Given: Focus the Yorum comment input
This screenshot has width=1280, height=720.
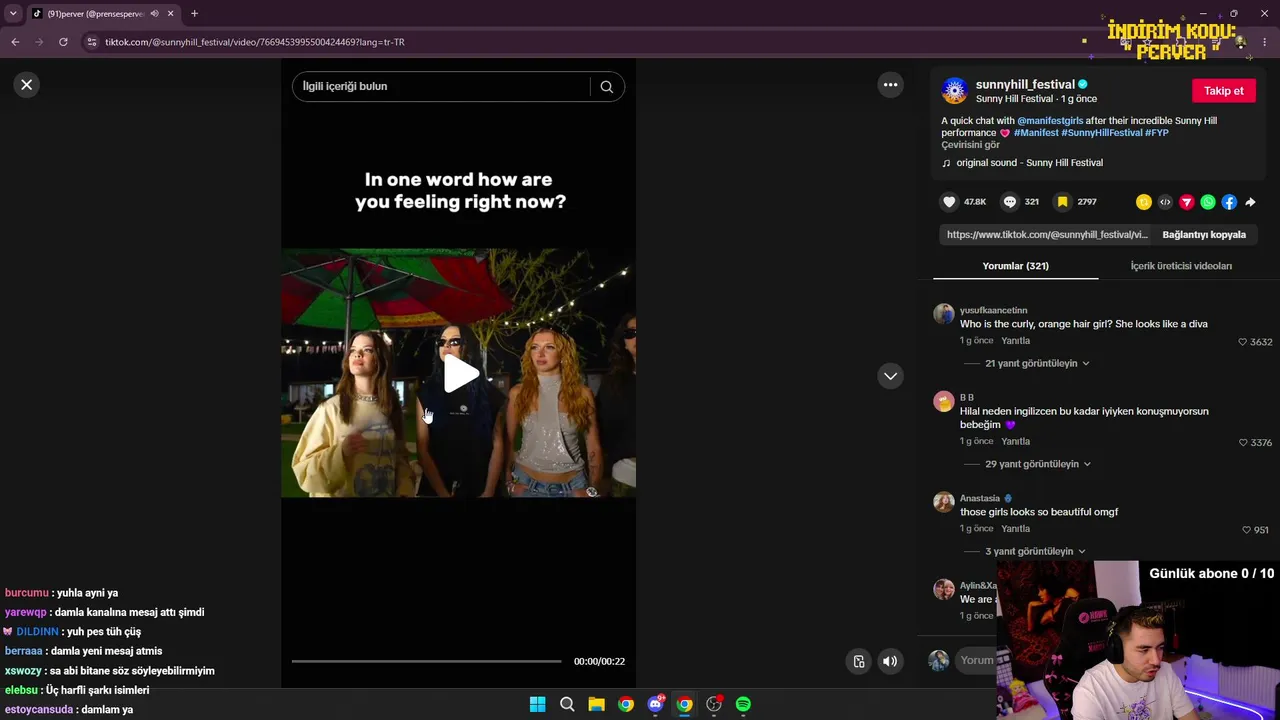Looking at the screenshot, I should pos(977,660).
